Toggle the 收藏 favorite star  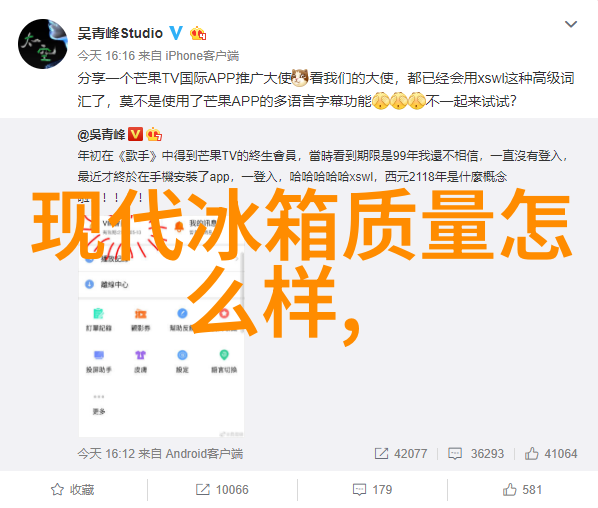72,490
